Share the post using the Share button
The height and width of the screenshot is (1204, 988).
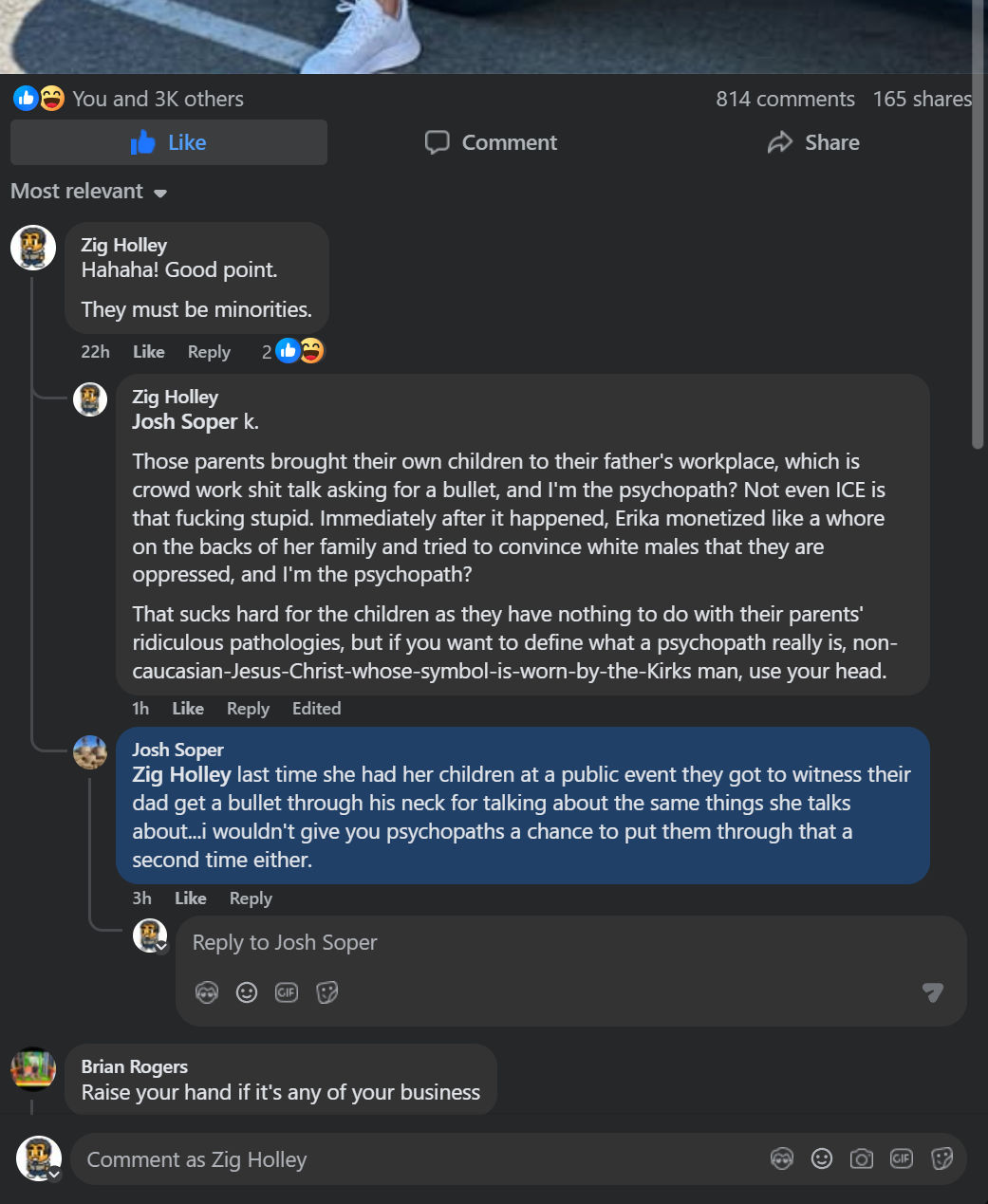pyautogui.click(x=813, y=142)
